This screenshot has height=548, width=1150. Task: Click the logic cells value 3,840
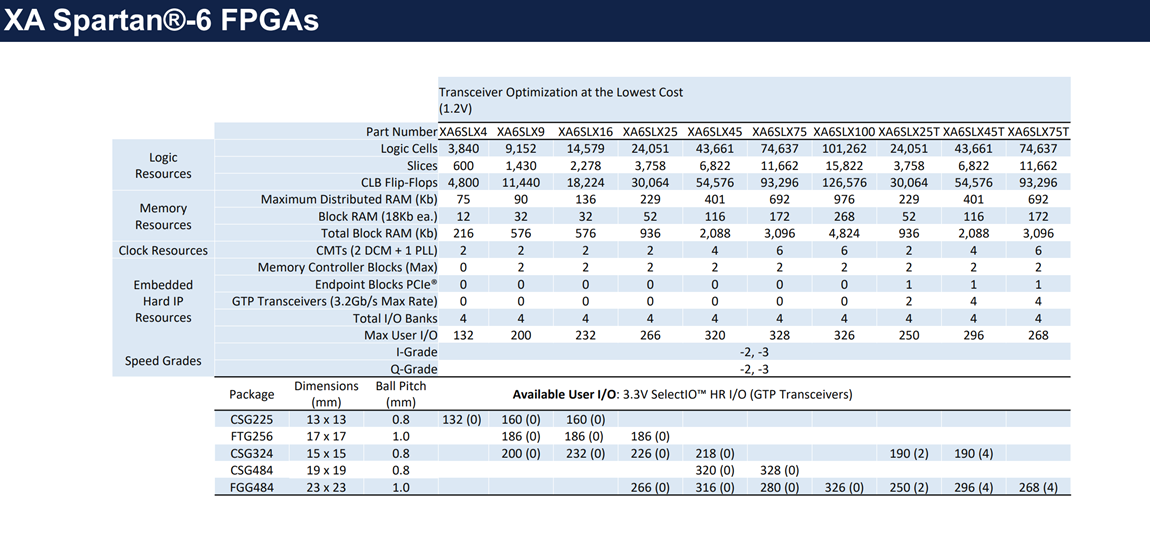[x=464, y=149]
